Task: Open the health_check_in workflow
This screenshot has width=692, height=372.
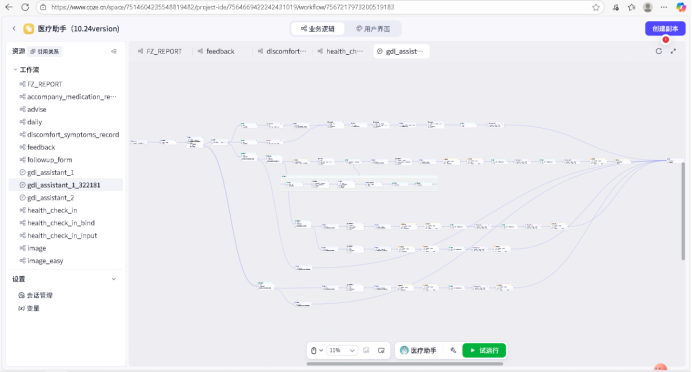Action: pyautogui.click(x=65, y=210)
